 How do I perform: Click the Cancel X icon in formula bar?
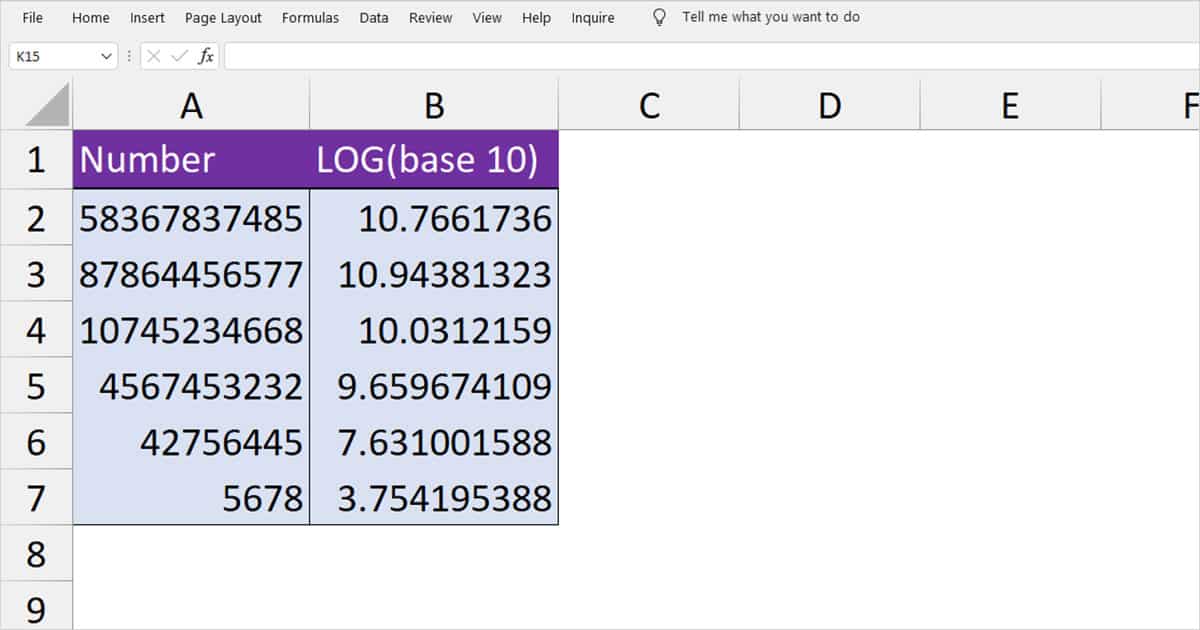pos(153,57)
